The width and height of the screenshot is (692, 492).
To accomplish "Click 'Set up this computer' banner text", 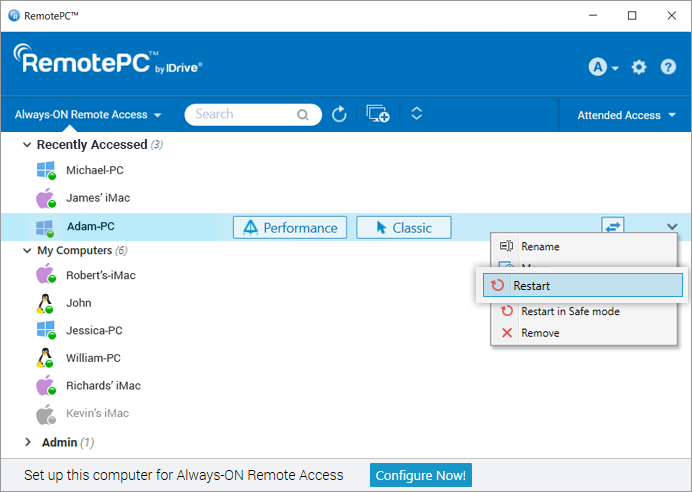I will click(x=184, y=475).
